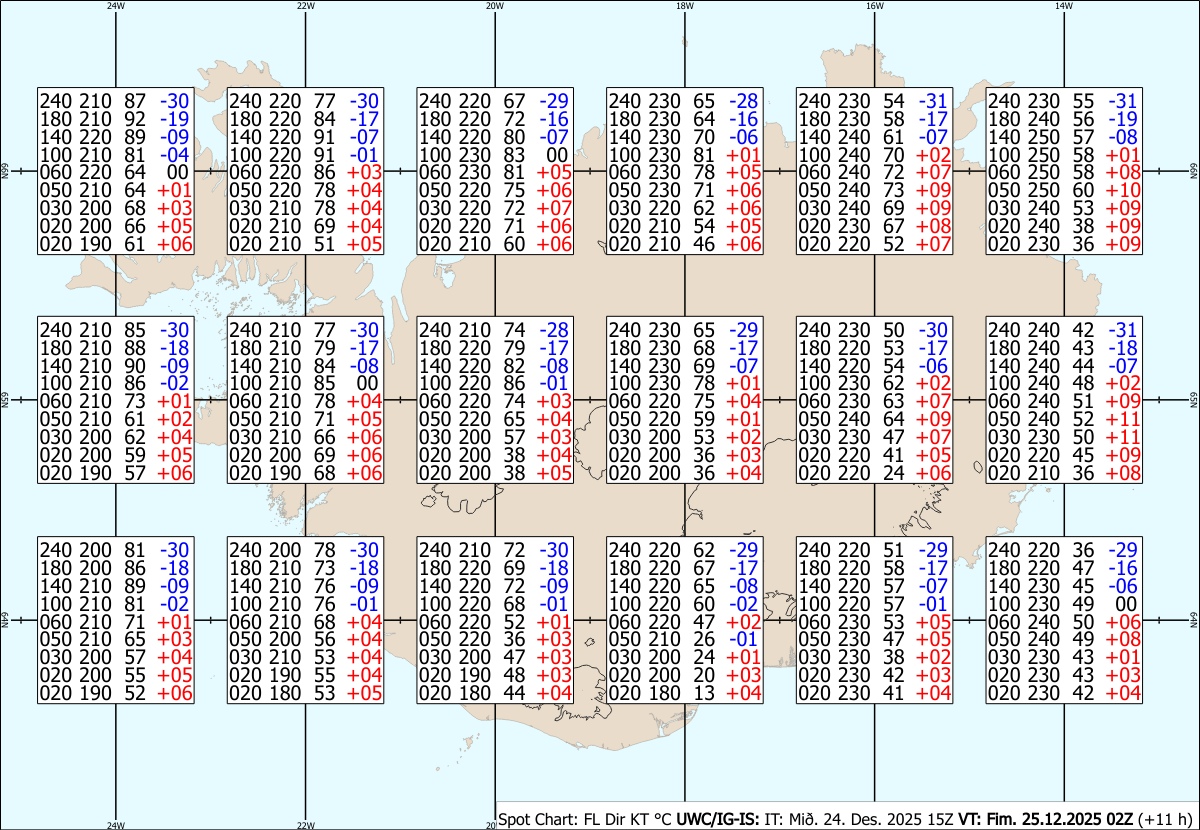
Task: Click the data box starting 240 220 36 -29
Action: point(1064,620)
